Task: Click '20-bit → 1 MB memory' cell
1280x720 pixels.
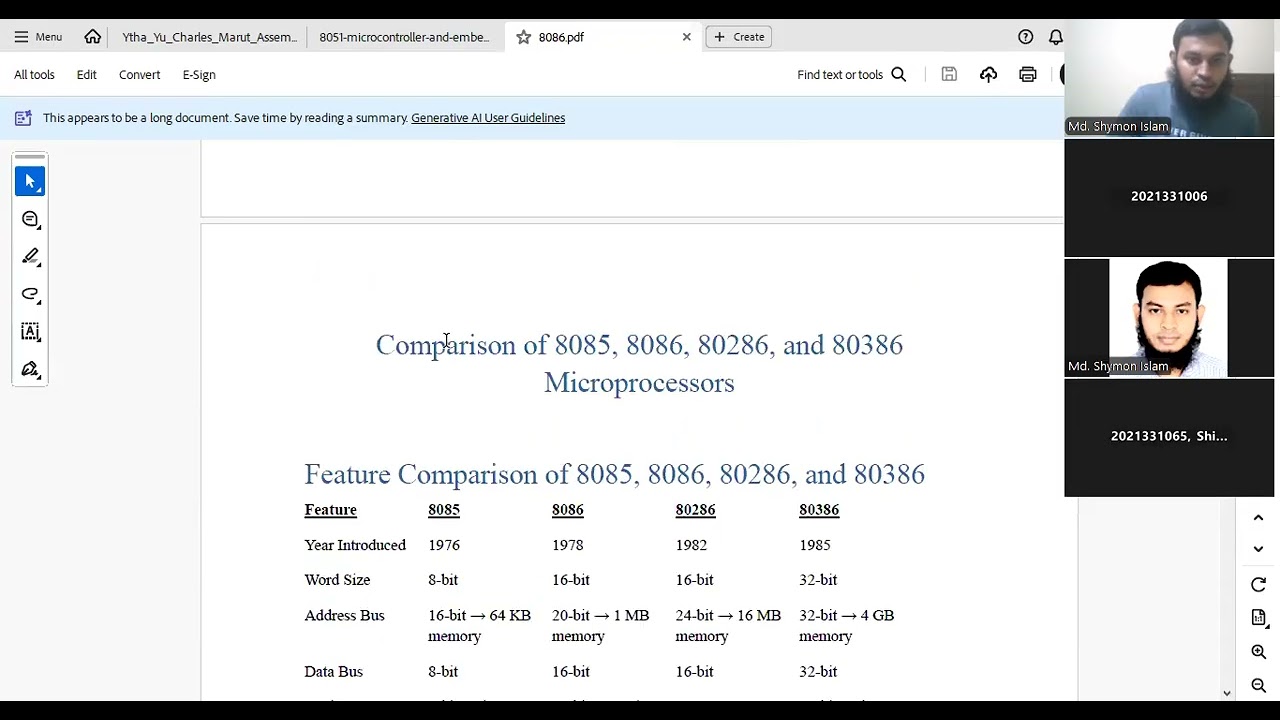Action: click(600, 626)
